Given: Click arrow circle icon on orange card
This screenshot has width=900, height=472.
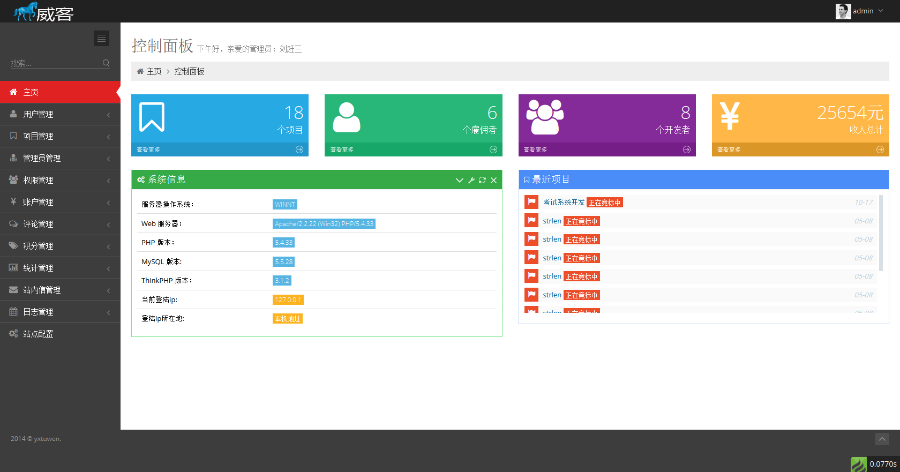Looking at the screenshot, I should tap(880, 149).
